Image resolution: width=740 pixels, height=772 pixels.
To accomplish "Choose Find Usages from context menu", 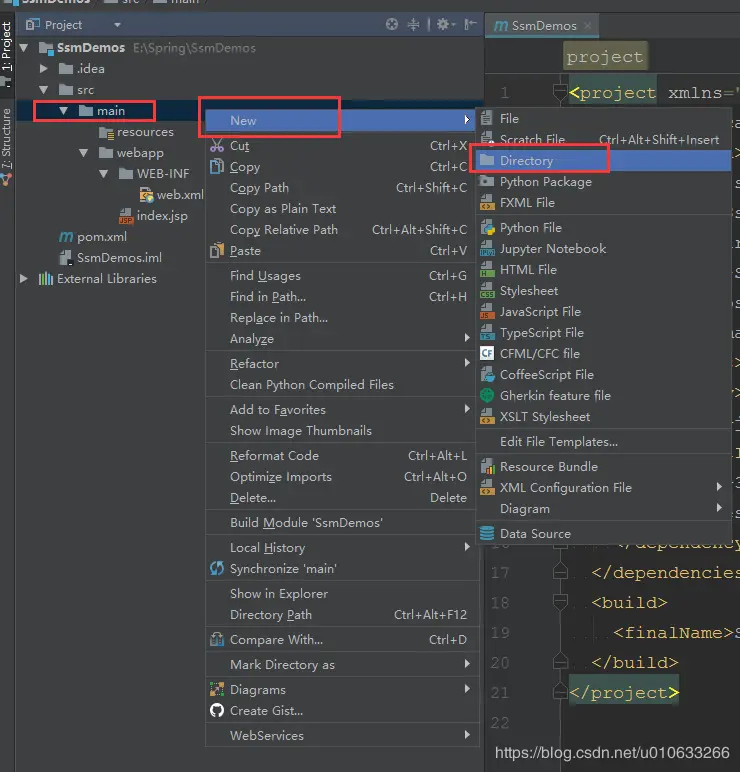I will tap(340, 276).
